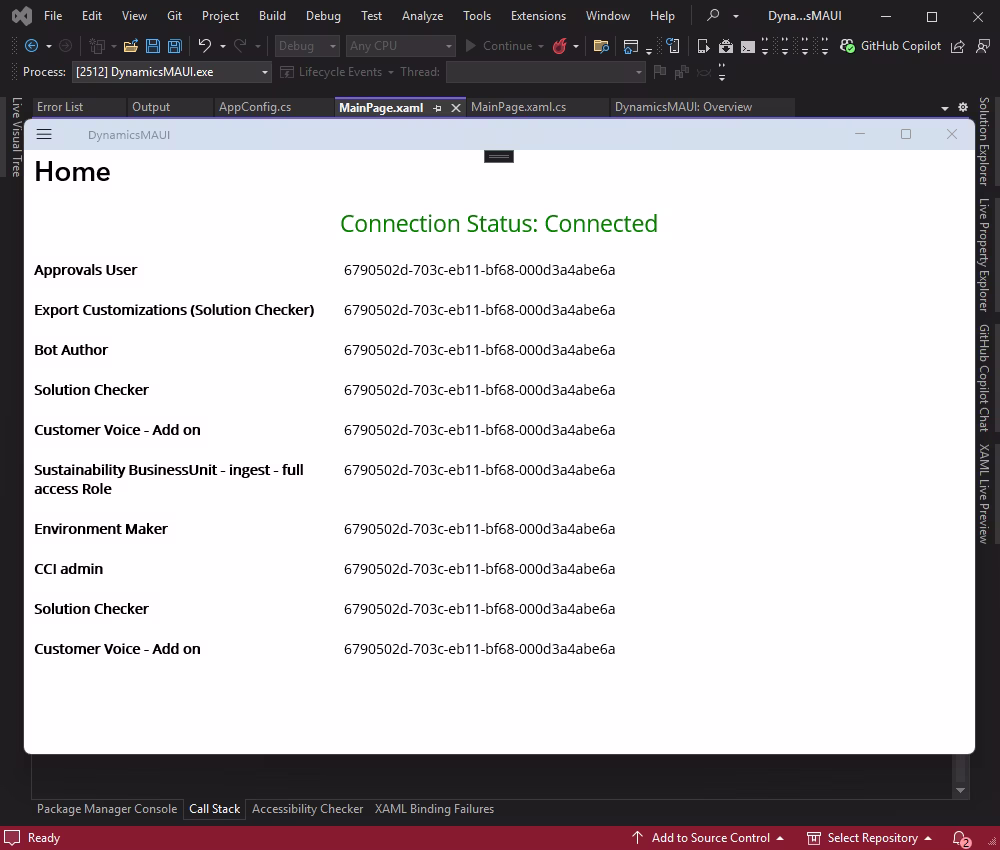Click the notifications bell in status bar
1000x850 pixels.
[x=961, y=838]
